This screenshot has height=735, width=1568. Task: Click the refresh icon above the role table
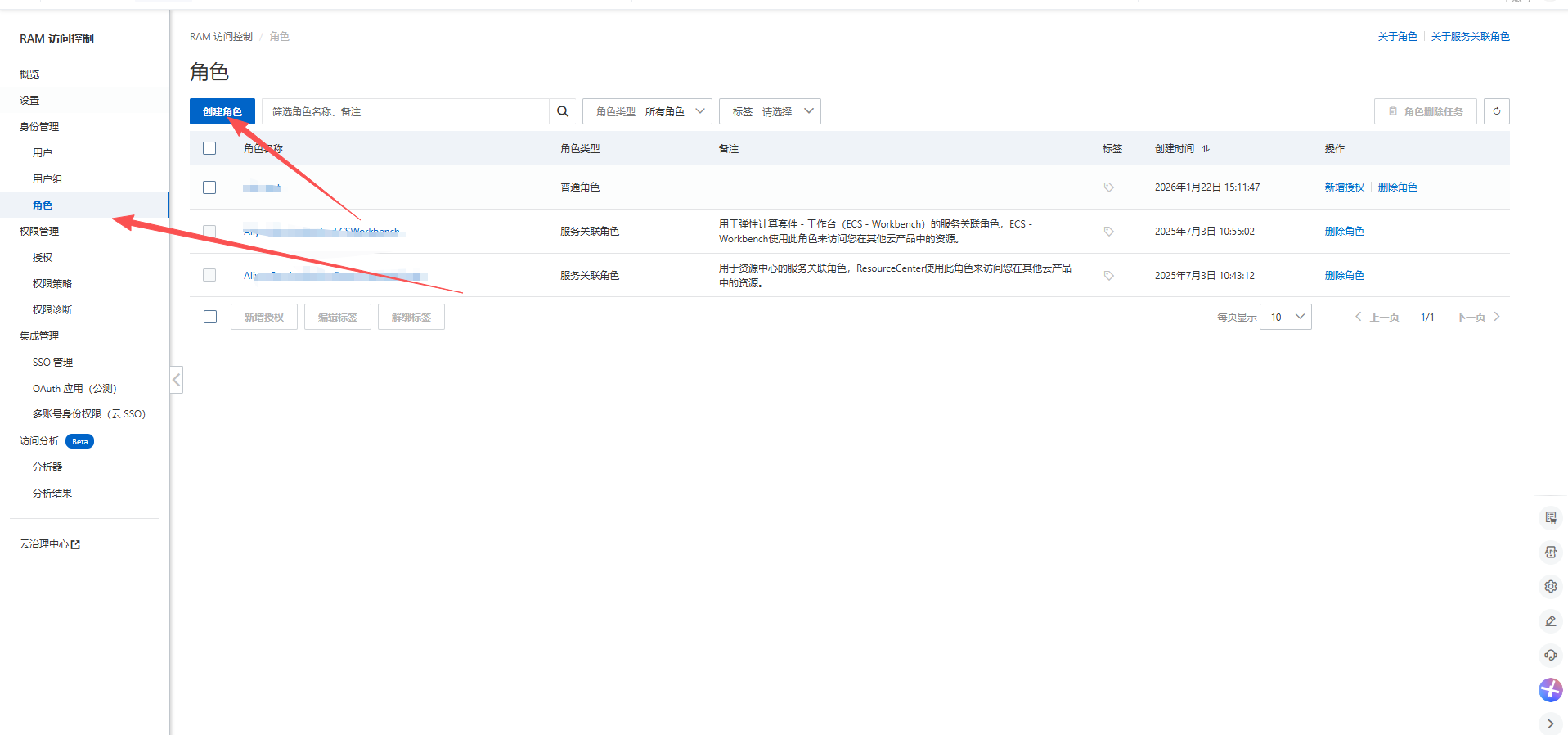coord(1496,111)
